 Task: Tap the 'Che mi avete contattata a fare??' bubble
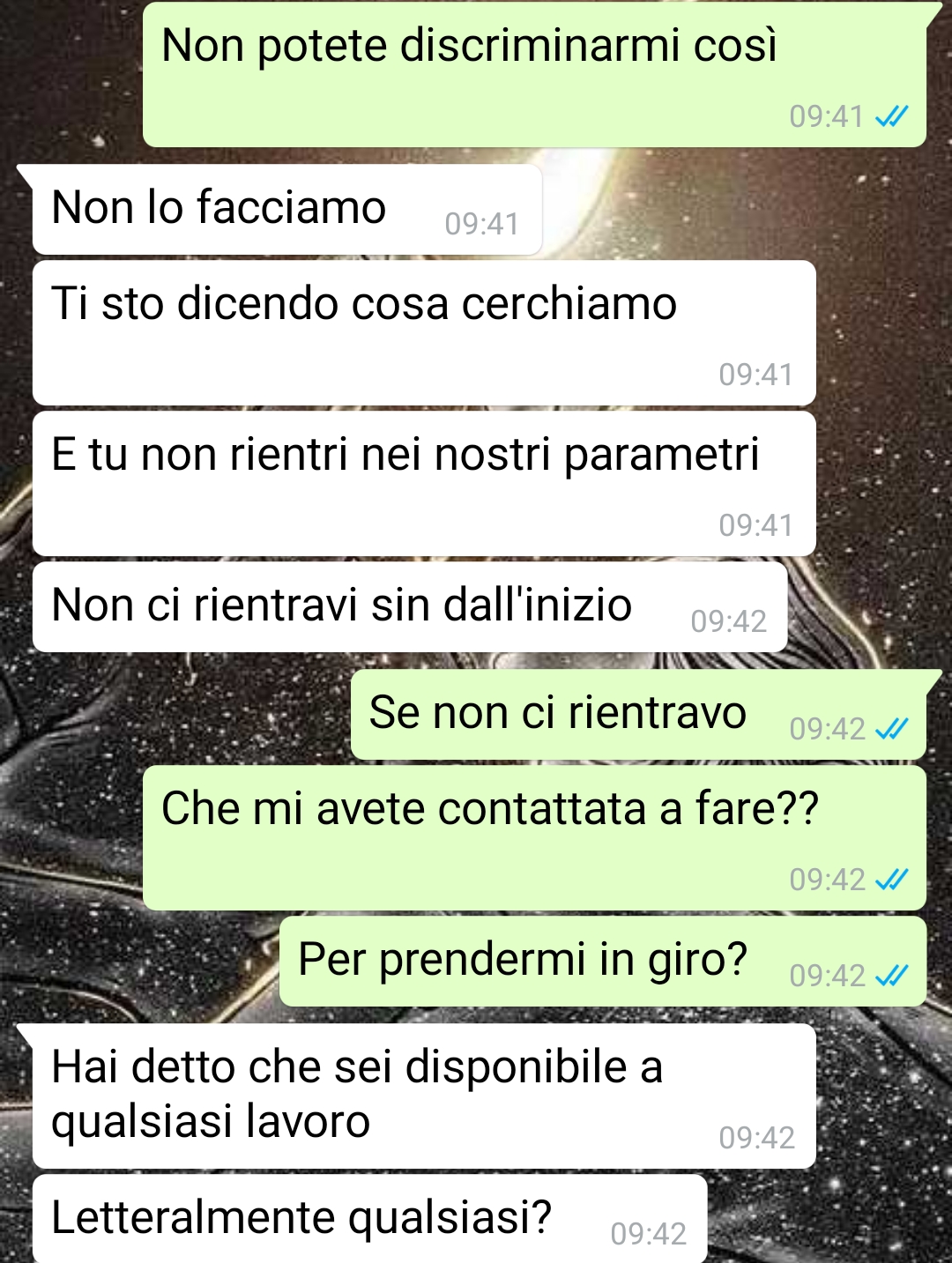534,838
